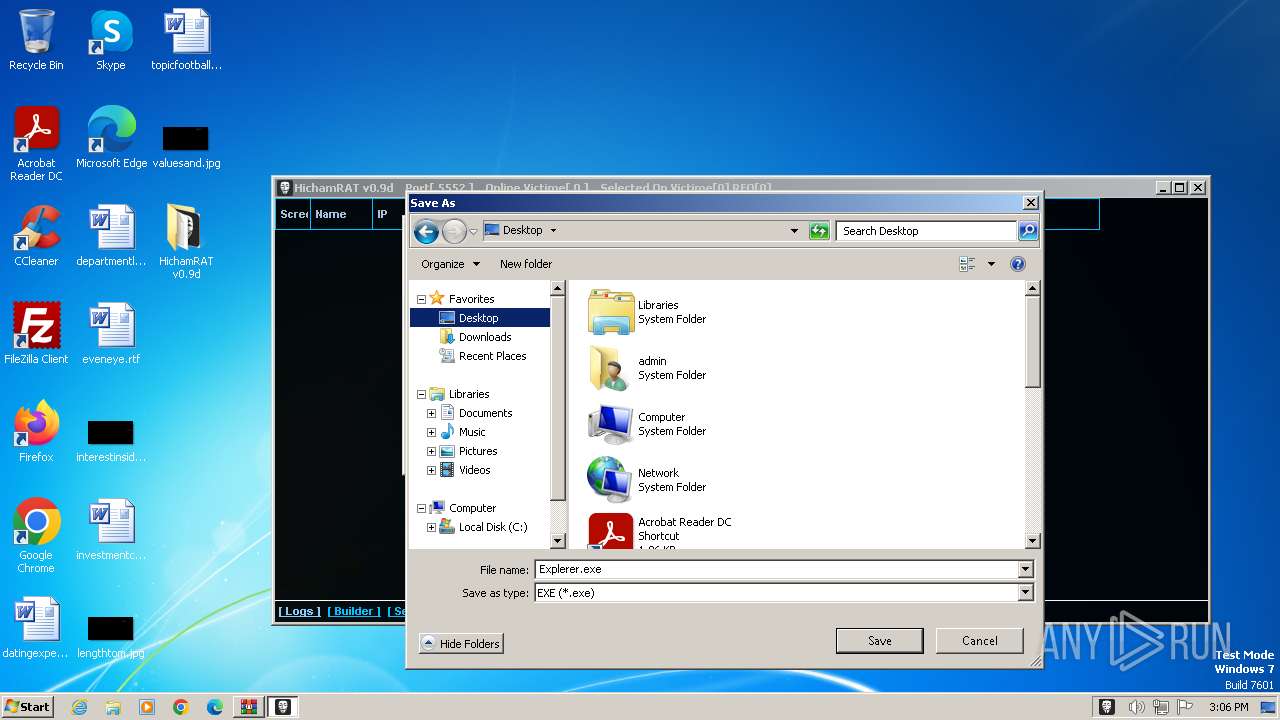Select the Acrobat Reader DC shortcut in file list
The width and height of the screenshot is (1280, 720).
tap(660, 531)
